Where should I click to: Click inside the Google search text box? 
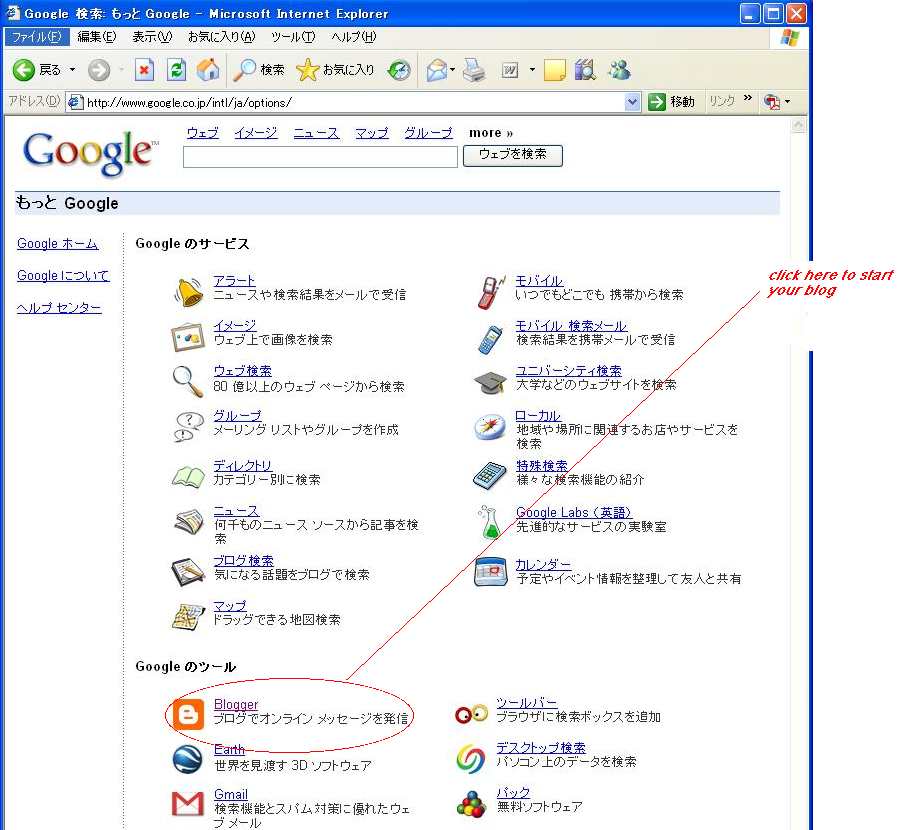(x=320, y=157)
